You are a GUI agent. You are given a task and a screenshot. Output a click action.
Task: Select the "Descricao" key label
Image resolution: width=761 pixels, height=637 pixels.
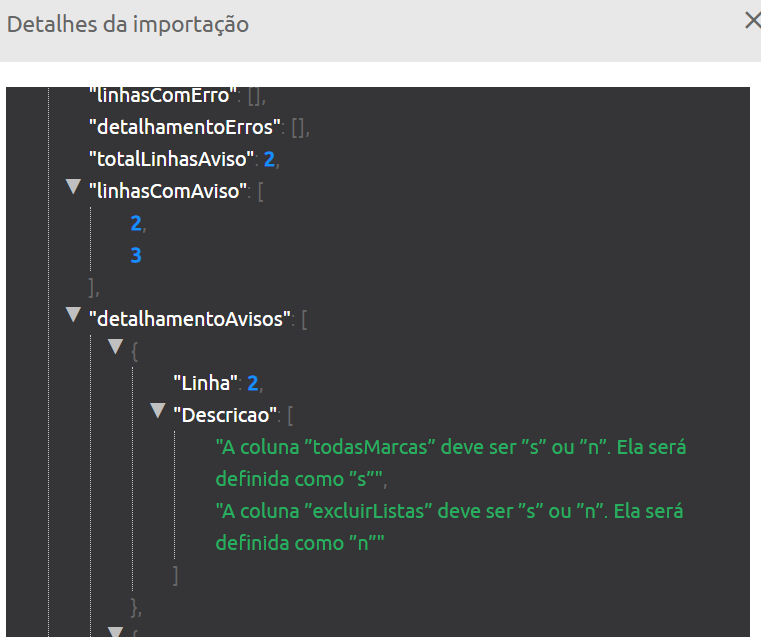(x=224, y=415)
